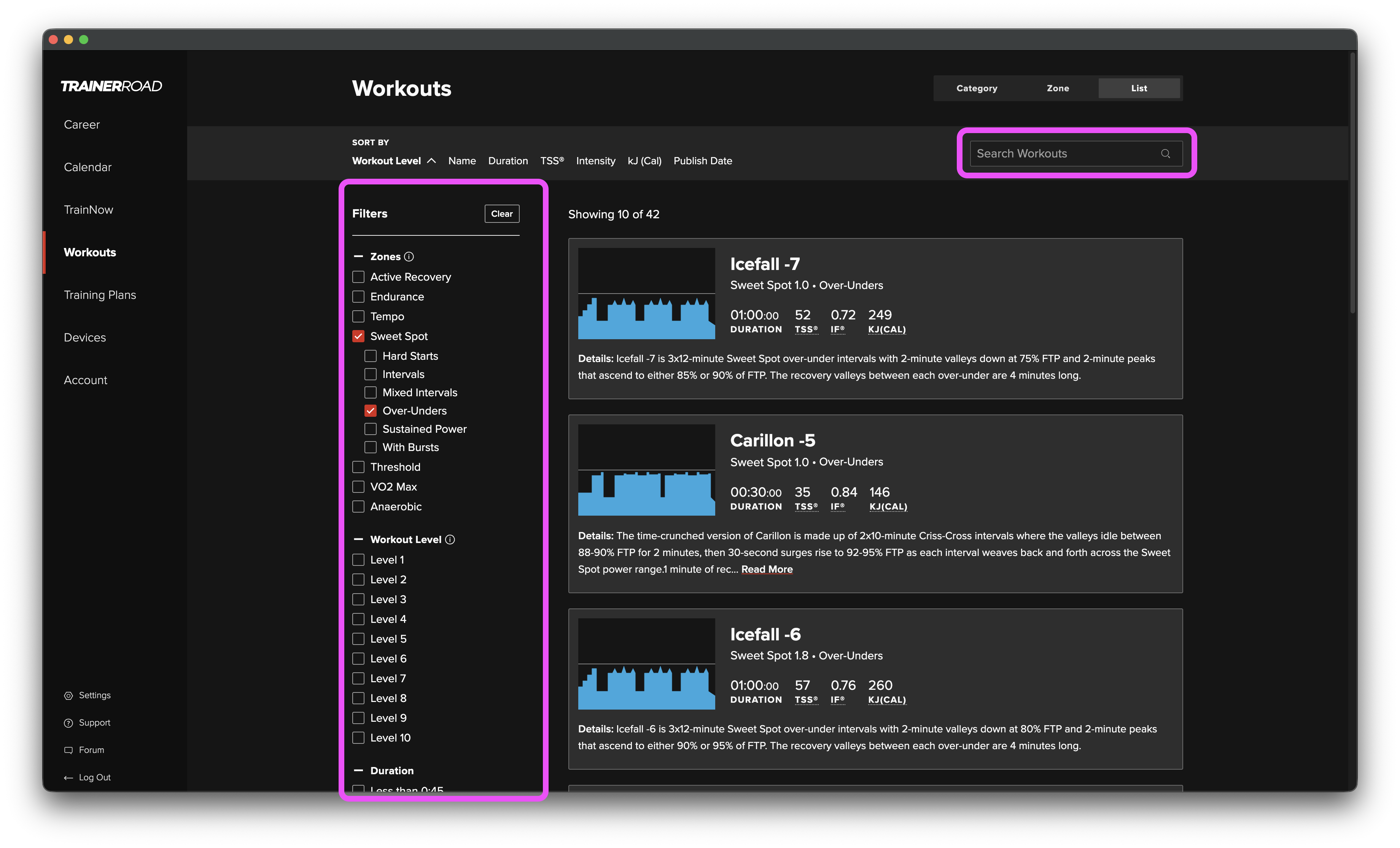Select Workouts in the sidebar

pyautogui.click(x=90, y=252)
